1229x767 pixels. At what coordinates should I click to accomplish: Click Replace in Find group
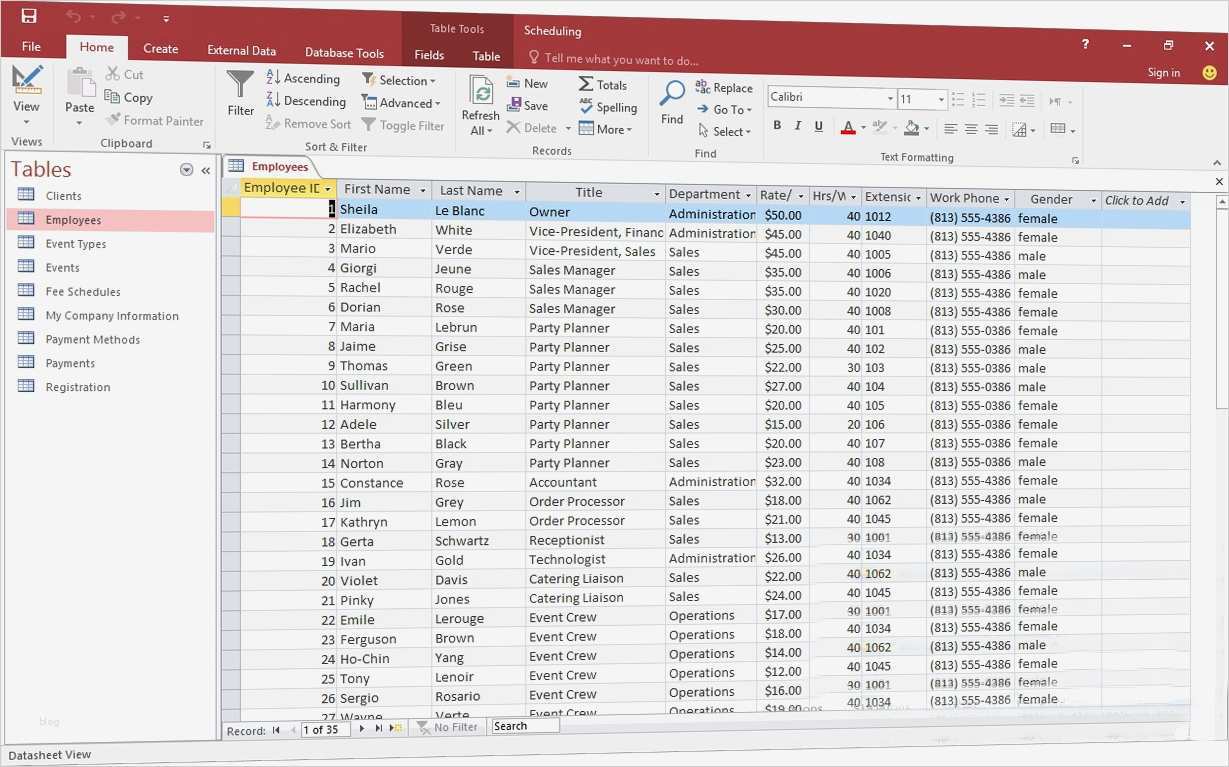724,88
